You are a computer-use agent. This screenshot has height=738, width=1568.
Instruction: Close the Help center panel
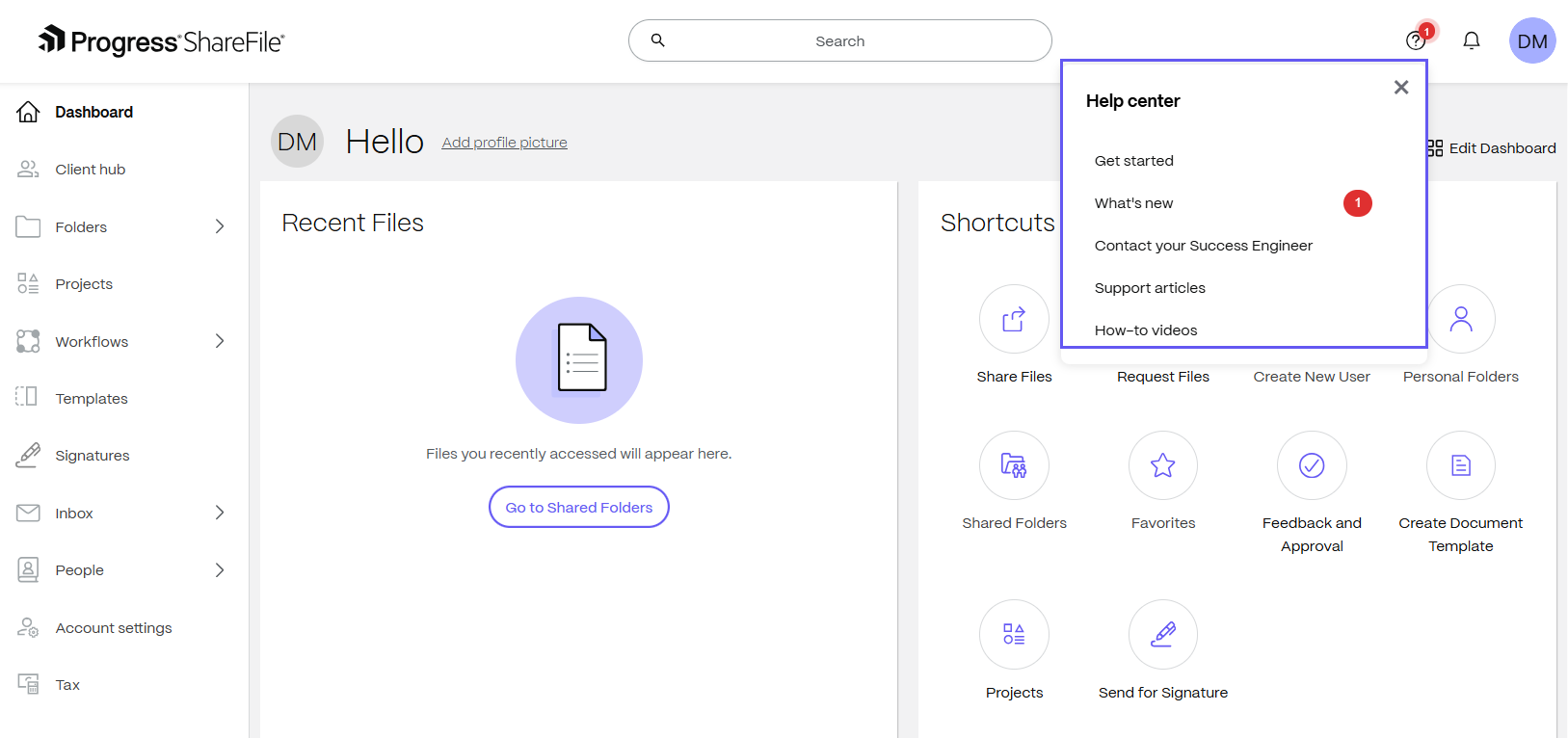point(1401,88)
